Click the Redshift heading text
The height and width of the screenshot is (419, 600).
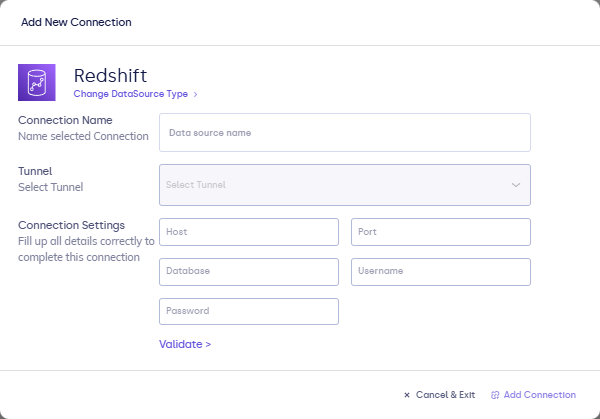(110, 75)
